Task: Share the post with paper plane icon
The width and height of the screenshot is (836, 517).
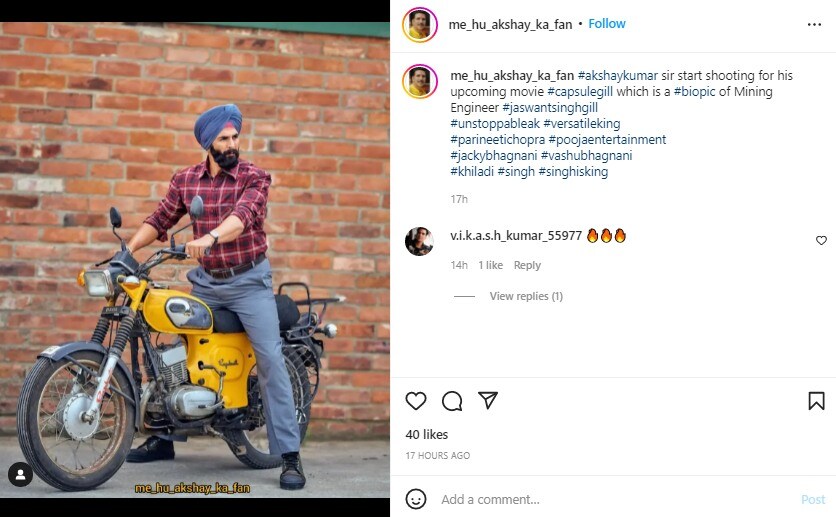Action: 488,401
